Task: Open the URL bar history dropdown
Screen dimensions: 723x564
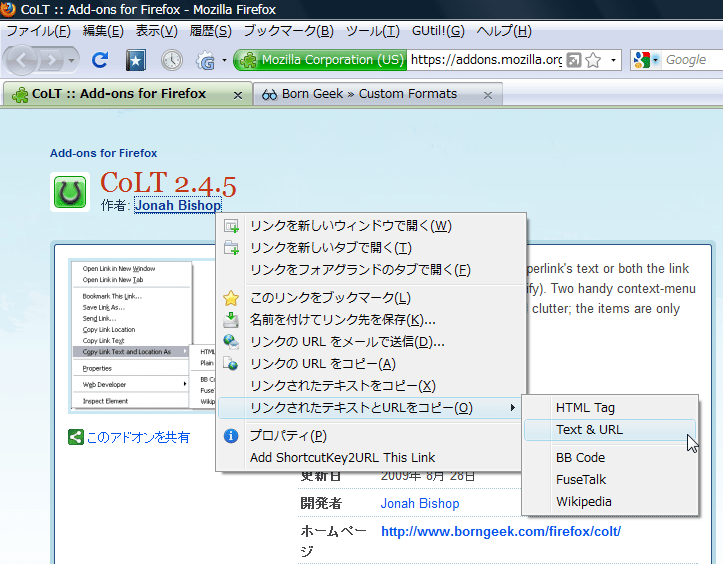Action: click(613, 60)
